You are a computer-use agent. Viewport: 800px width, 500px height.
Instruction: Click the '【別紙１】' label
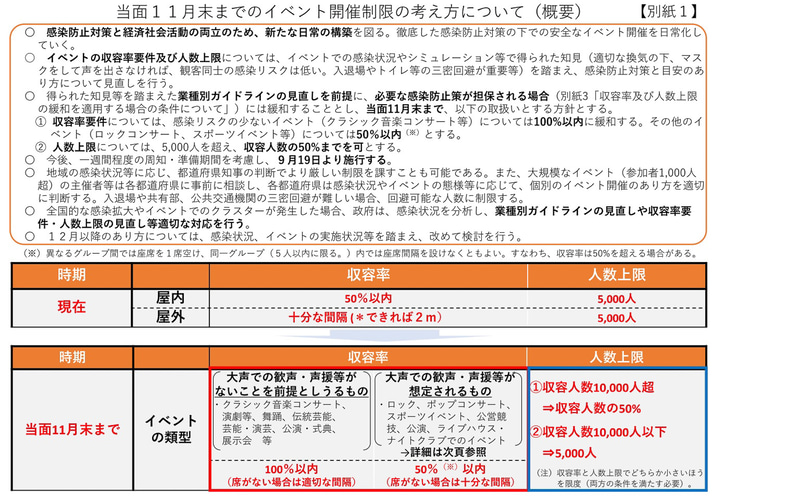669,11
